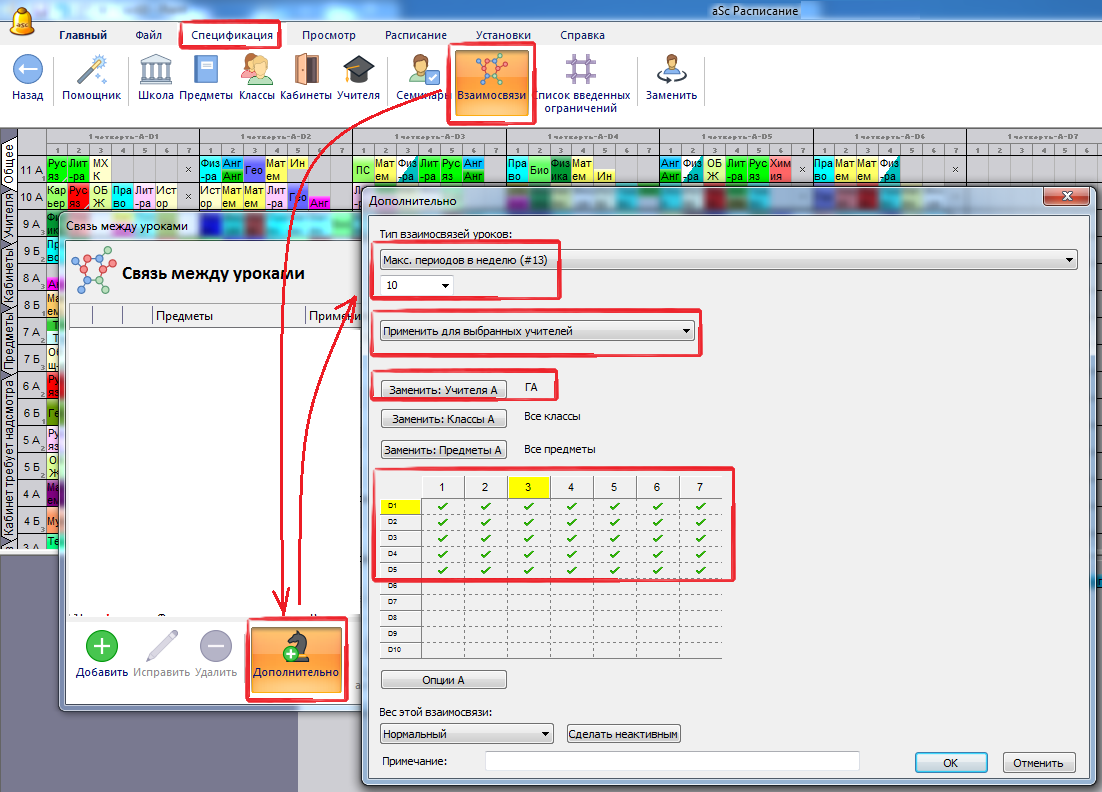
Task: Toggle checkmark for D1 period 1
Action: click(x=443, y=506)
